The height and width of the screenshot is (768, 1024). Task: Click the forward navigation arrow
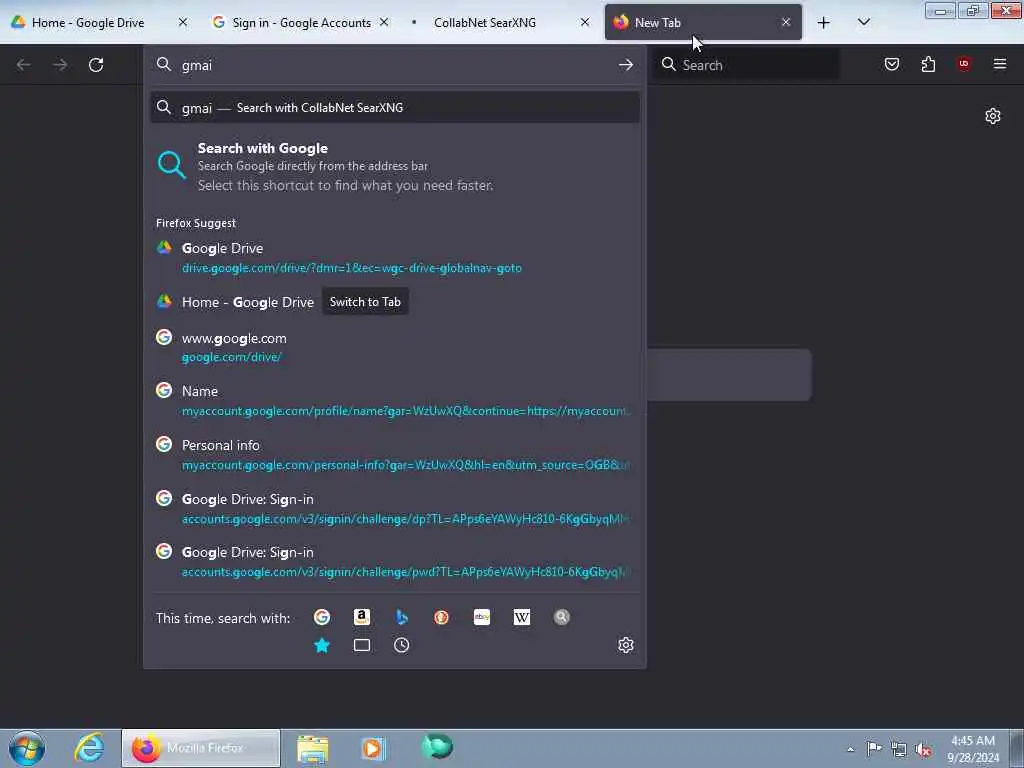(60, 65)
